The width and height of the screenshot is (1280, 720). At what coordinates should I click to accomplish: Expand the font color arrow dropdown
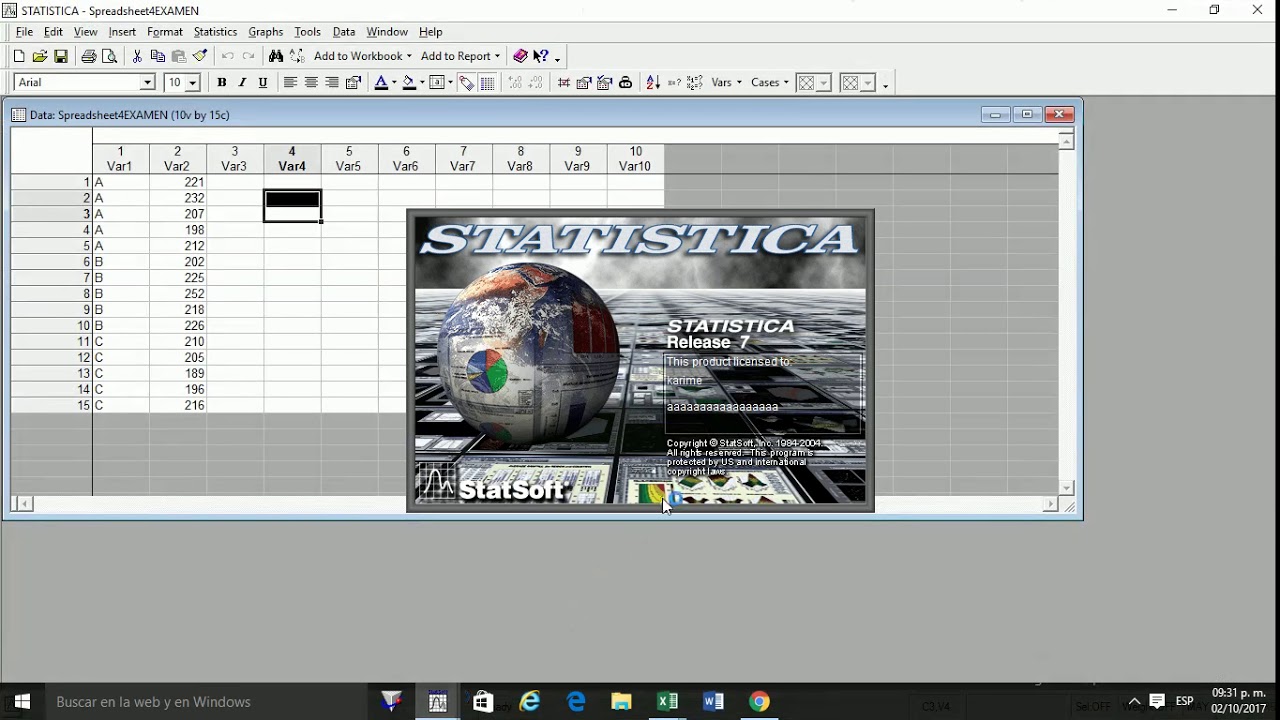pyautogui.click(x=394, y=83)
